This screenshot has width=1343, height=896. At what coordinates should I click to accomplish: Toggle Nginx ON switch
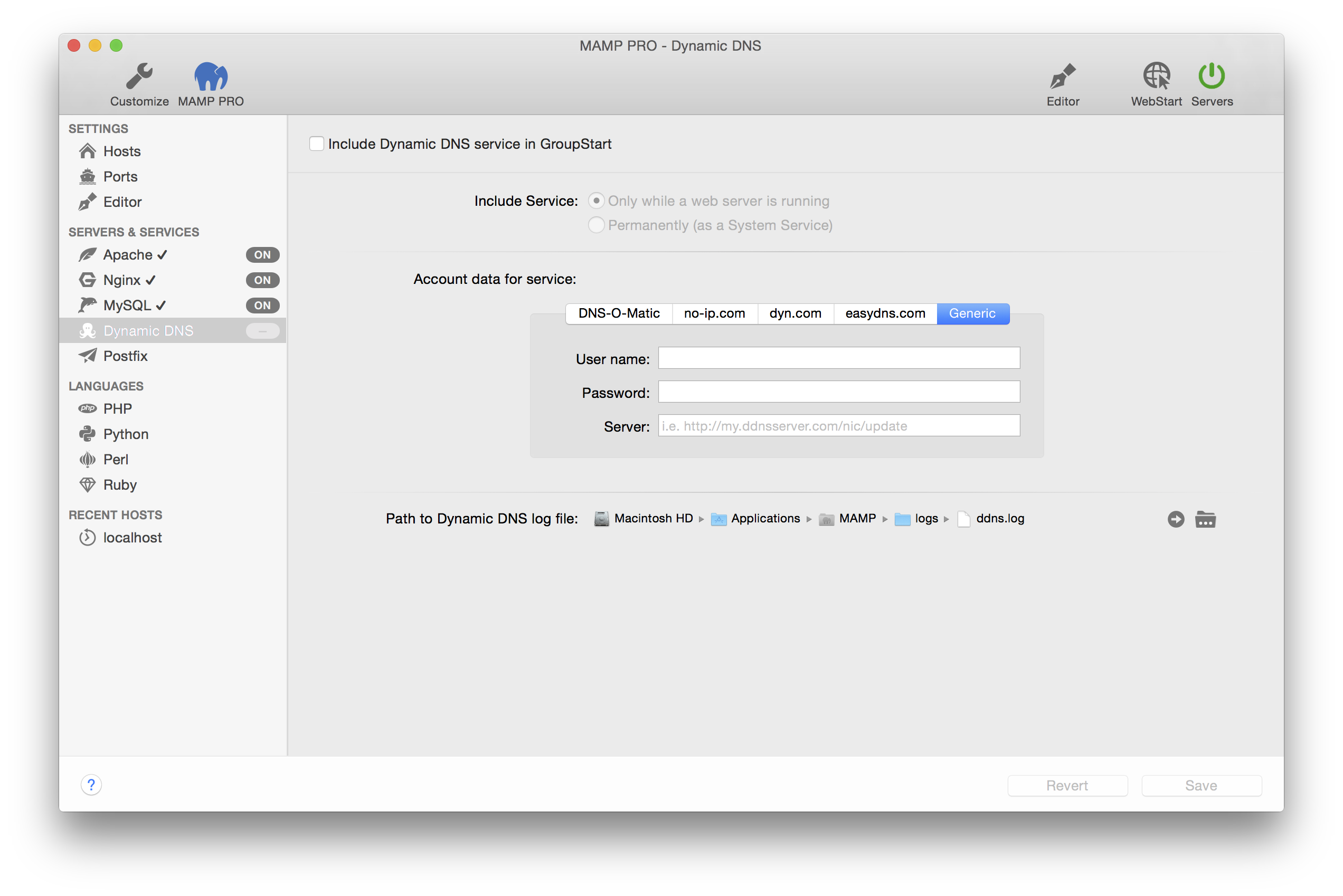pyautogui.click(x=262, y=280)
